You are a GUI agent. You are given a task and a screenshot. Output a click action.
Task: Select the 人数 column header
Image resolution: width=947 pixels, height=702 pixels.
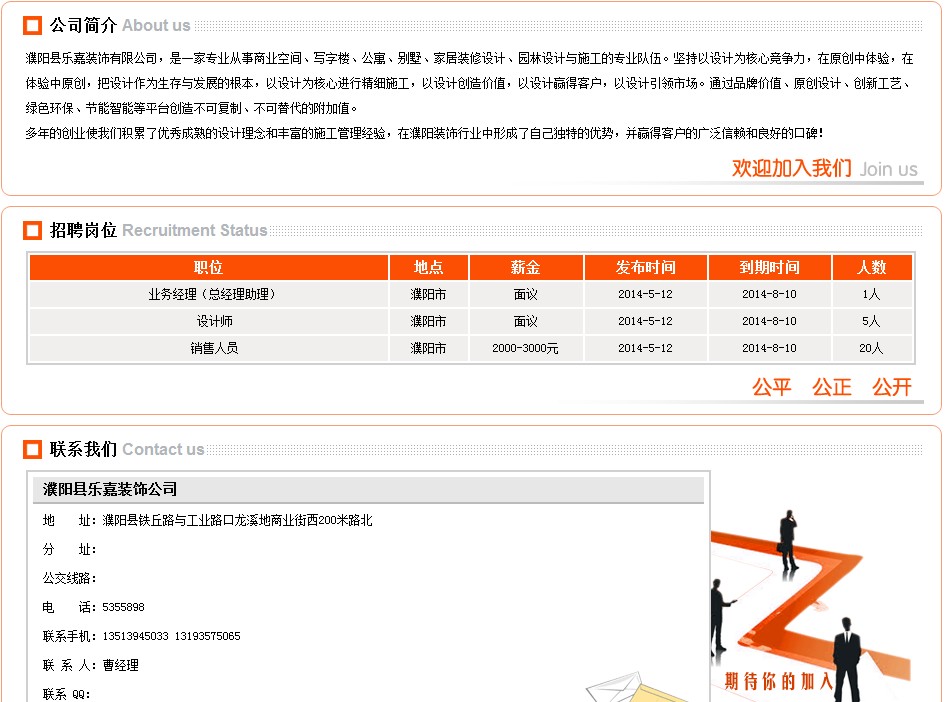872,267
